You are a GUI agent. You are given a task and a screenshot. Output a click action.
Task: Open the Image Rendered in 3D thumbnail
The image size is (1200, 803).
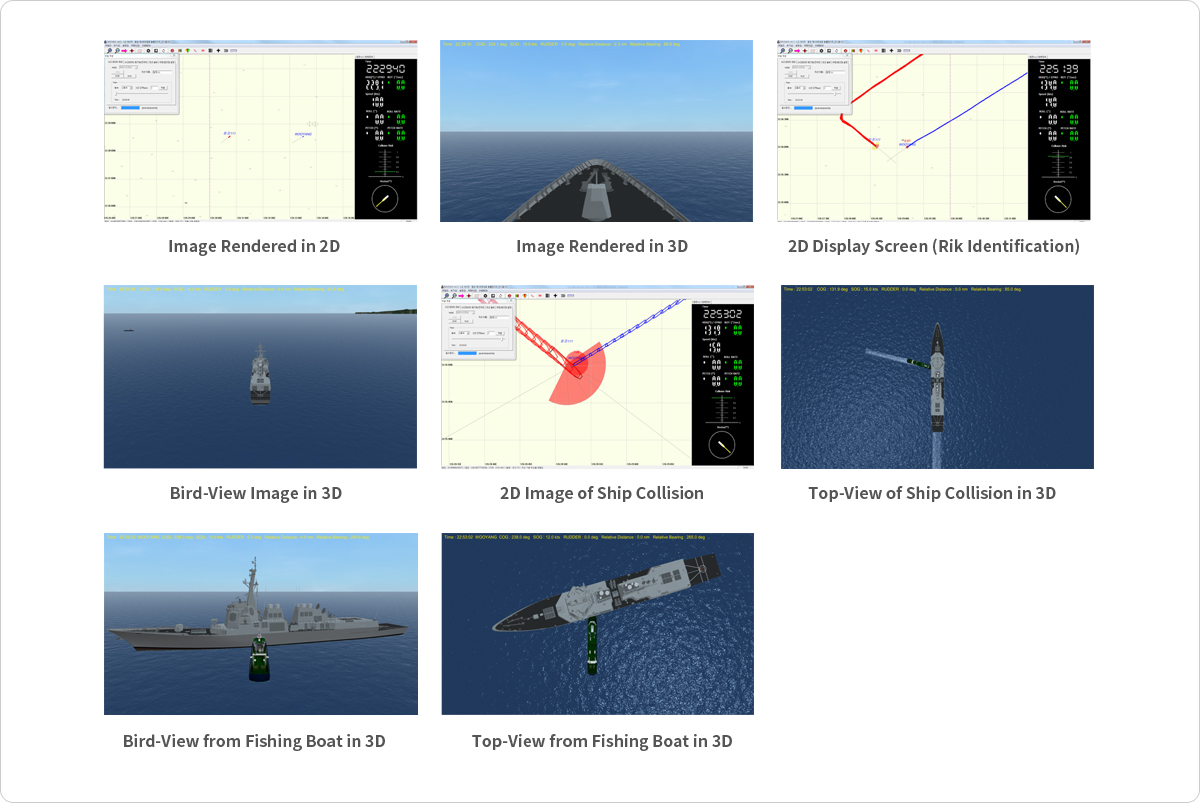click(x=597, y=130)
